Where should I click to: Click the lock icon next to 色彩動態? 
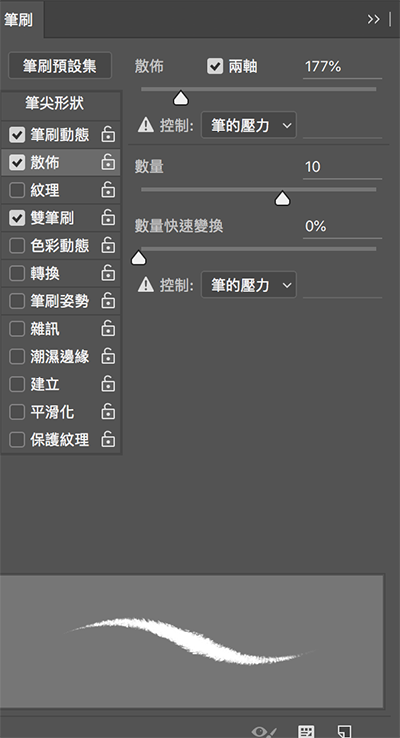click(108, 245)
